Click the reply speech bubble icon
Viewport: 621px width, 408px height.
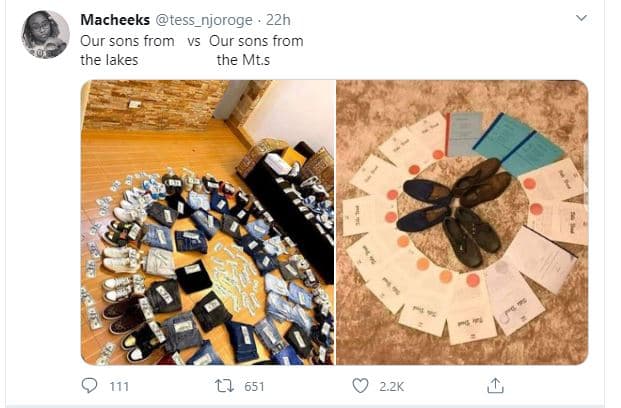pos(89,386)
